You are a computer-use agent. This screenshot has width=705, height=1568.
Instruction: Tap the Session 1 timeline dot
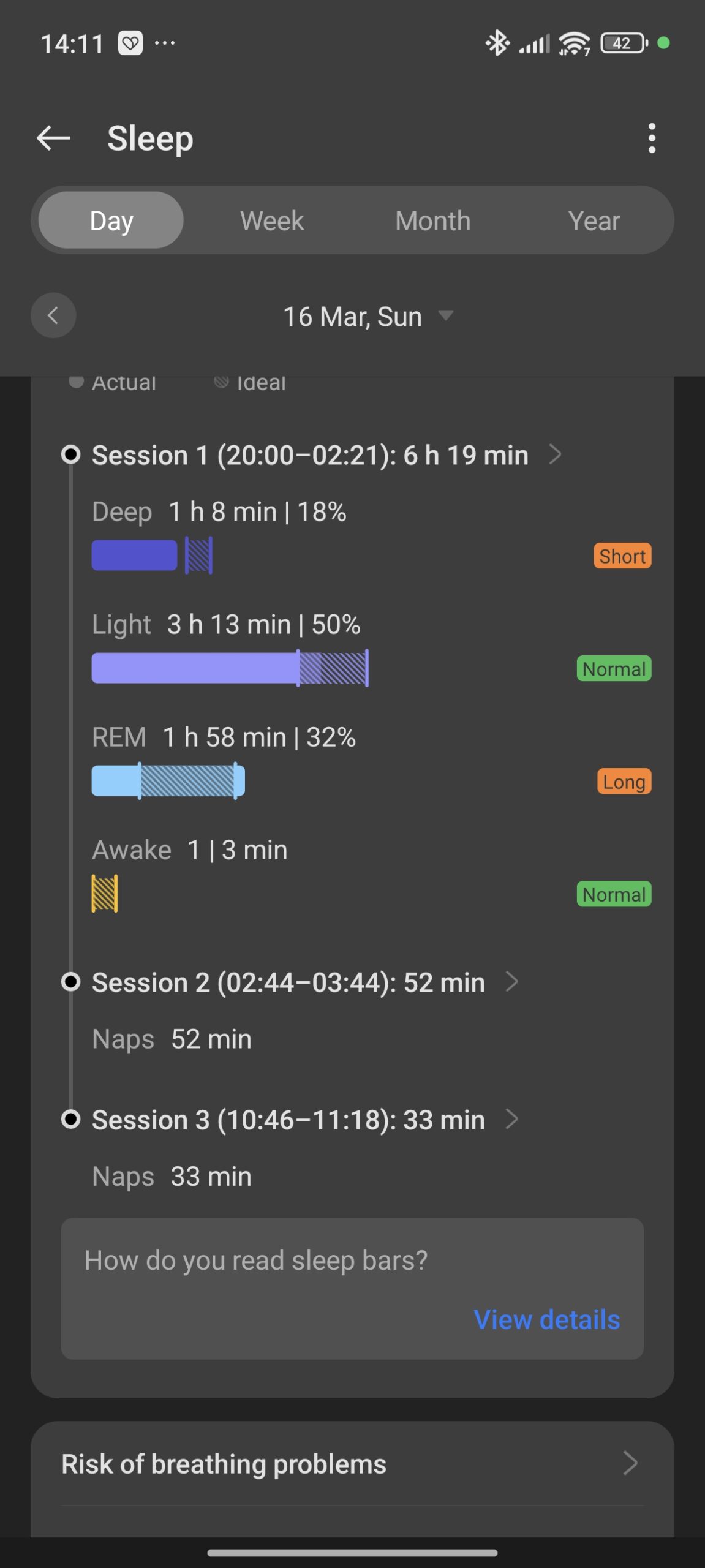click(71, 454)
